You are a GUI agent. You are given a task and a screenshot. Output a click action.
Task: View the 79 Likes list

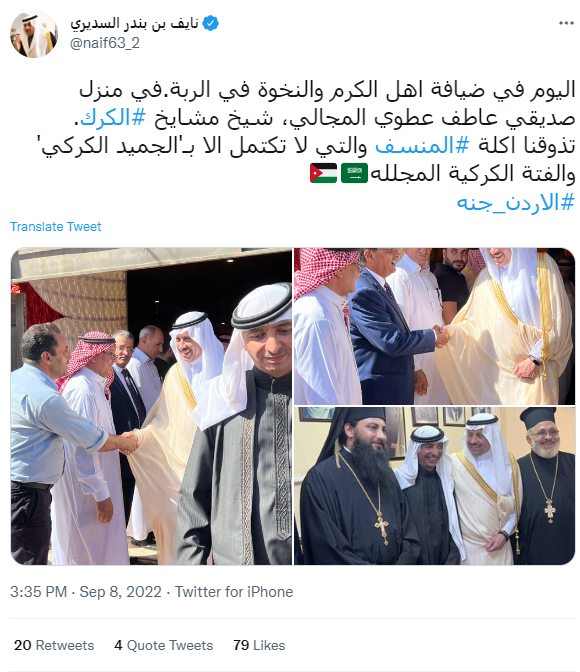pyautogui.click(x=259, y=645)
